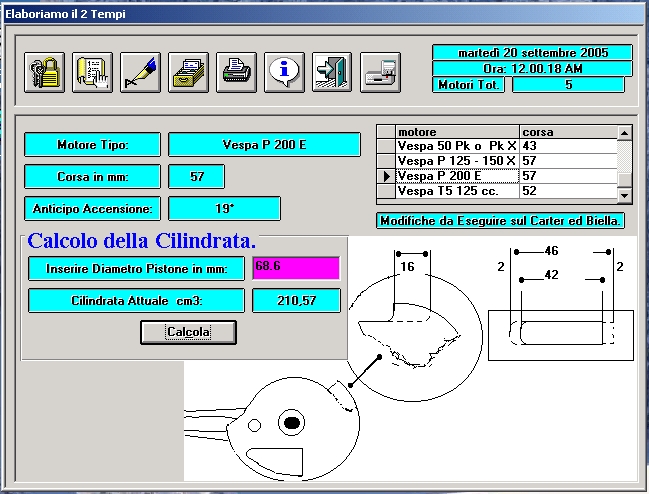Click the date martedì 20 settembre 2005
Screen dimensions: 649x494
coord(533,53)
